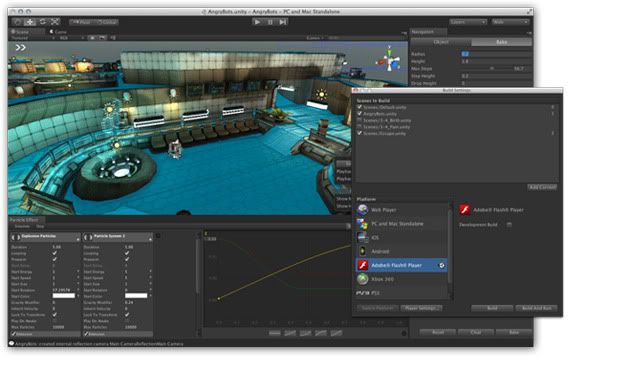
Task: Toggle Prewarm checkbox for Explosion Particles
Action: point(55,259)
